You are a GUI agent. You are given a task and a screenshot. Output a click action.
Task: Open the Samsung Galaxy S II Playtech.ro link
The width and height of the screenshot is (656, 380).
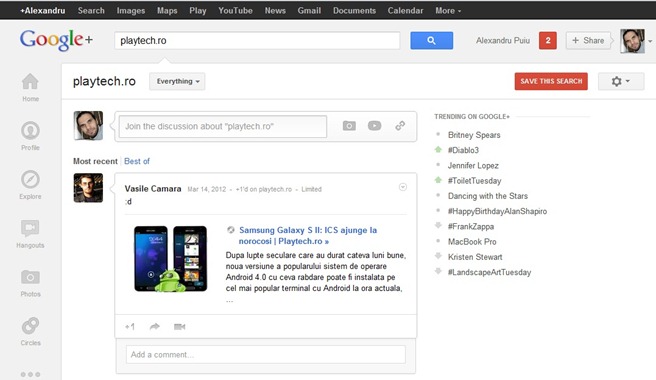pos(308,236)
